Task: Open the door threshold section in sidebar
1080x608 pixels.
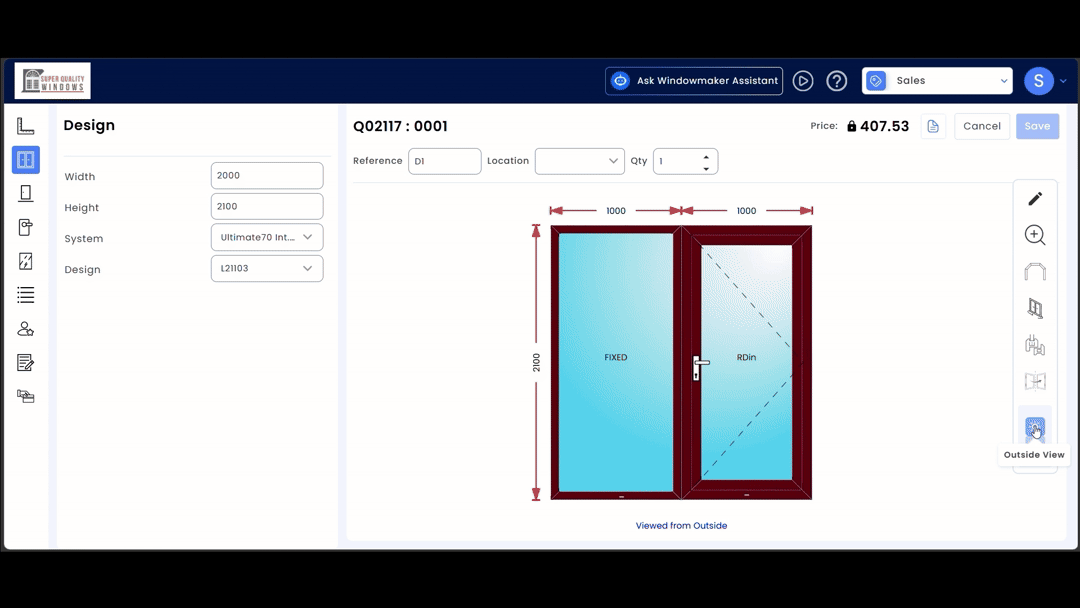Action: [x=25, y=193]
